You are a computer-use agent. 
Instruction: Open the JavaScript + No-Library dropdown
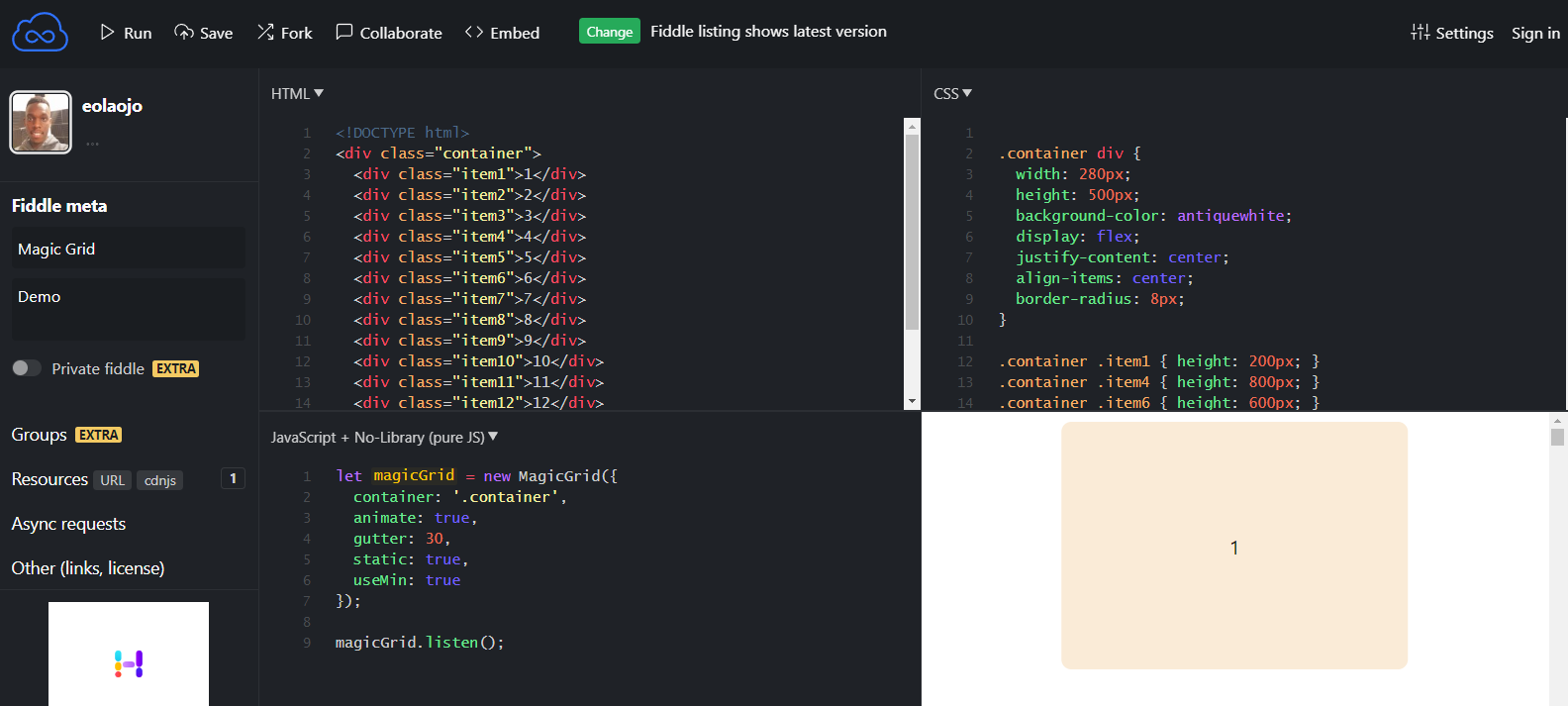pos(384,437)
